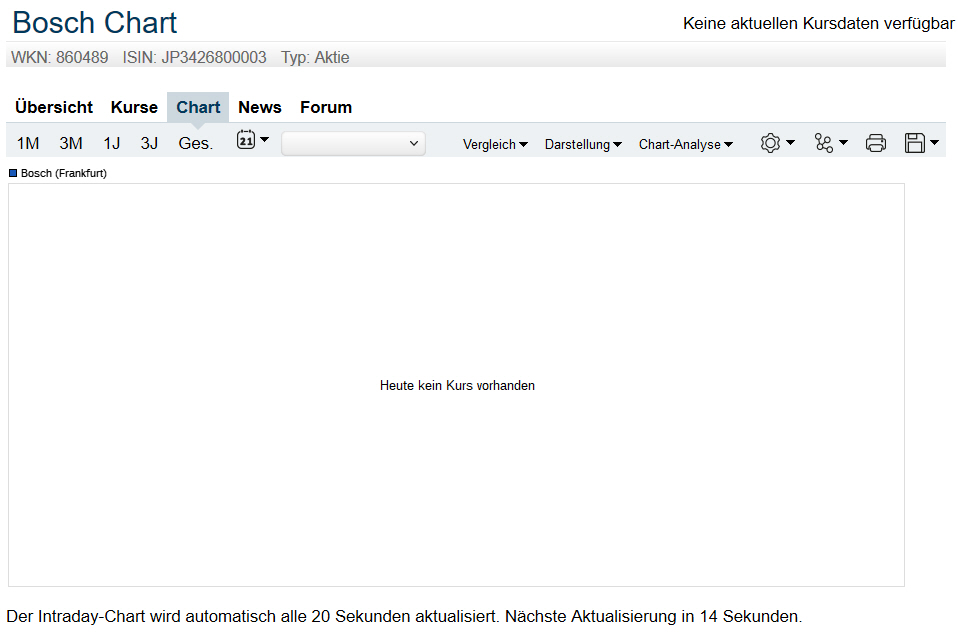Screen dimensions: 958x632
Task: Expand arrow next to the save icon
Action: (934, 142)
